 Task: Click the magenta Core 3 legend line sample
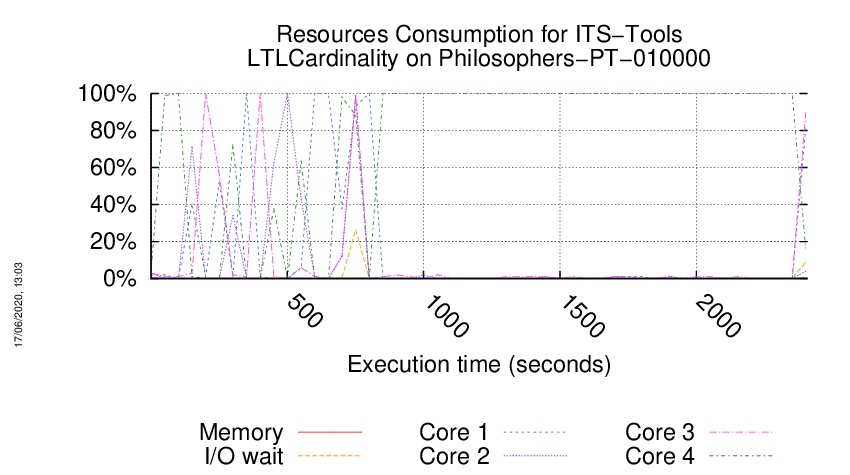(740, 432)
